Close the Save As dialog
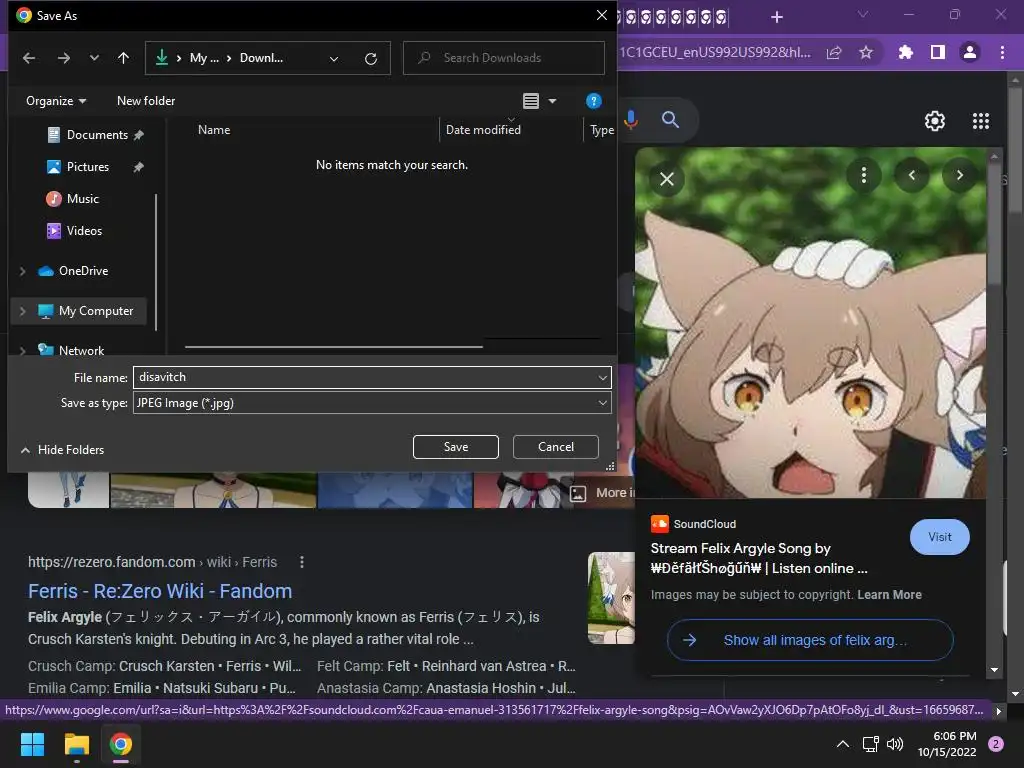Screen dimensions: 1024x768 point(601,15)
